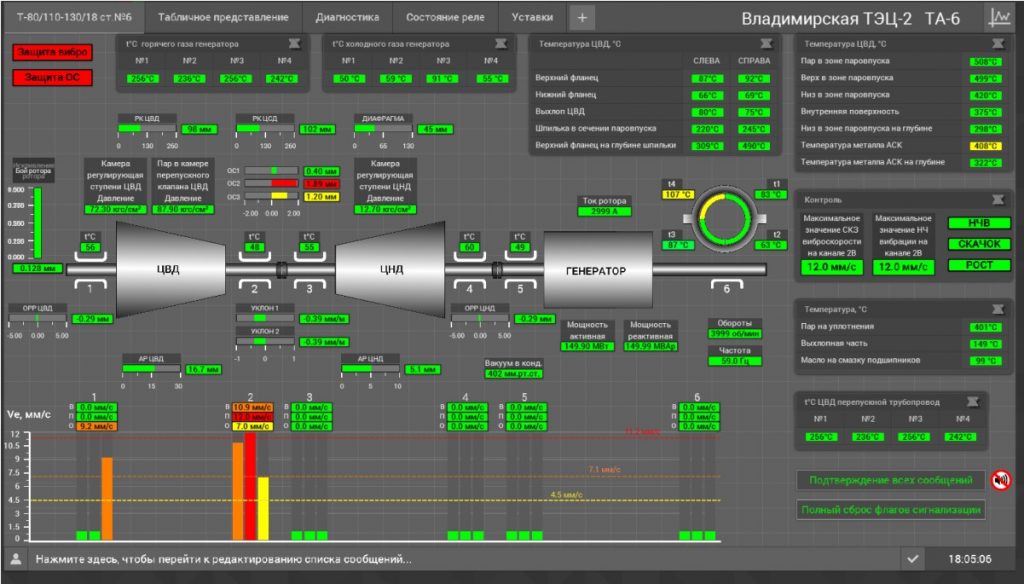This screenshot has height=584, width=1024.
Task: Collapse the cold generator gas temperature panel
Action: (x=501, y=44)
